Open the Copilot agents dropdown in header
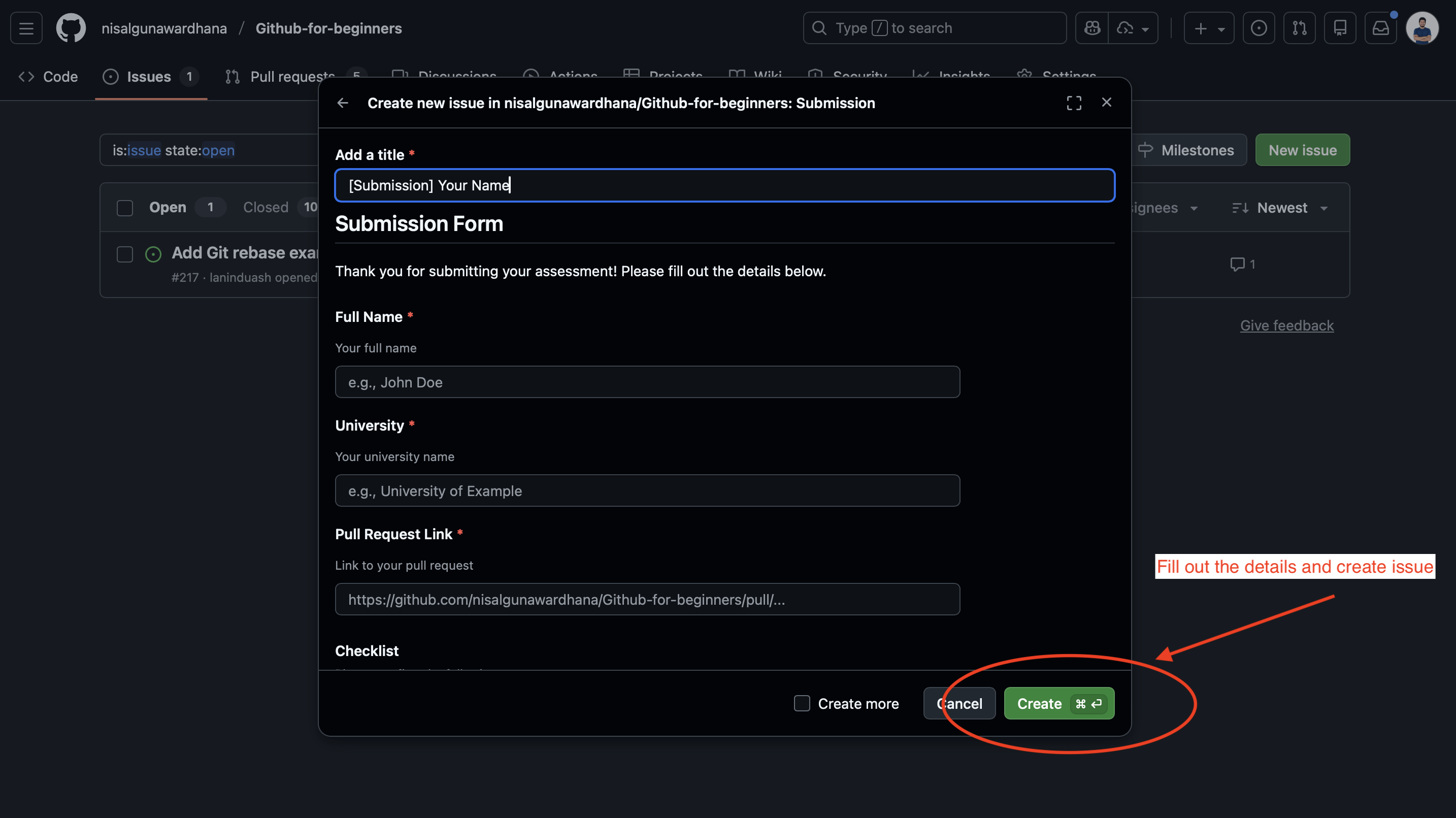This screenshot has height=818, width=1456. (x=1133, y=28)
